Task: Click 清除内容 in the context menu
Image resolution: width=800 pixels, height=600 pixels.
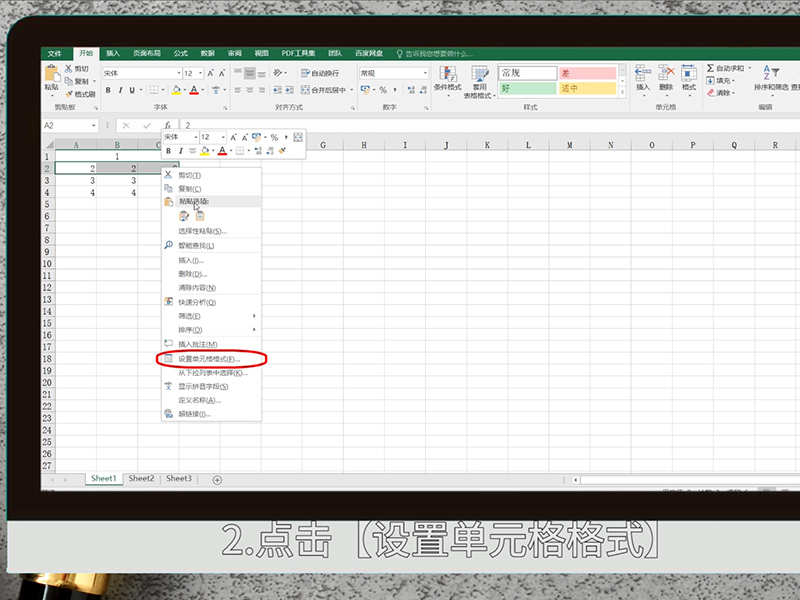Action: tap(211, 288)
